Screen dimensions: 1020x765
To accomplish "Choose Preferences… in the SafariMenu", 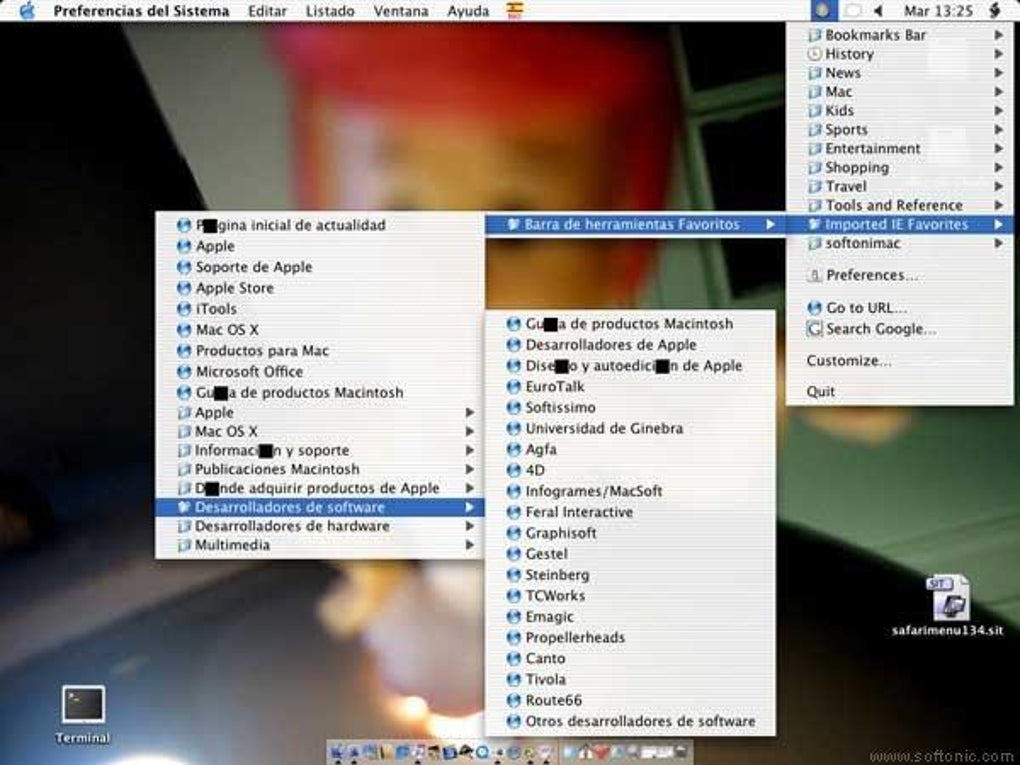I will click(900, 275).
